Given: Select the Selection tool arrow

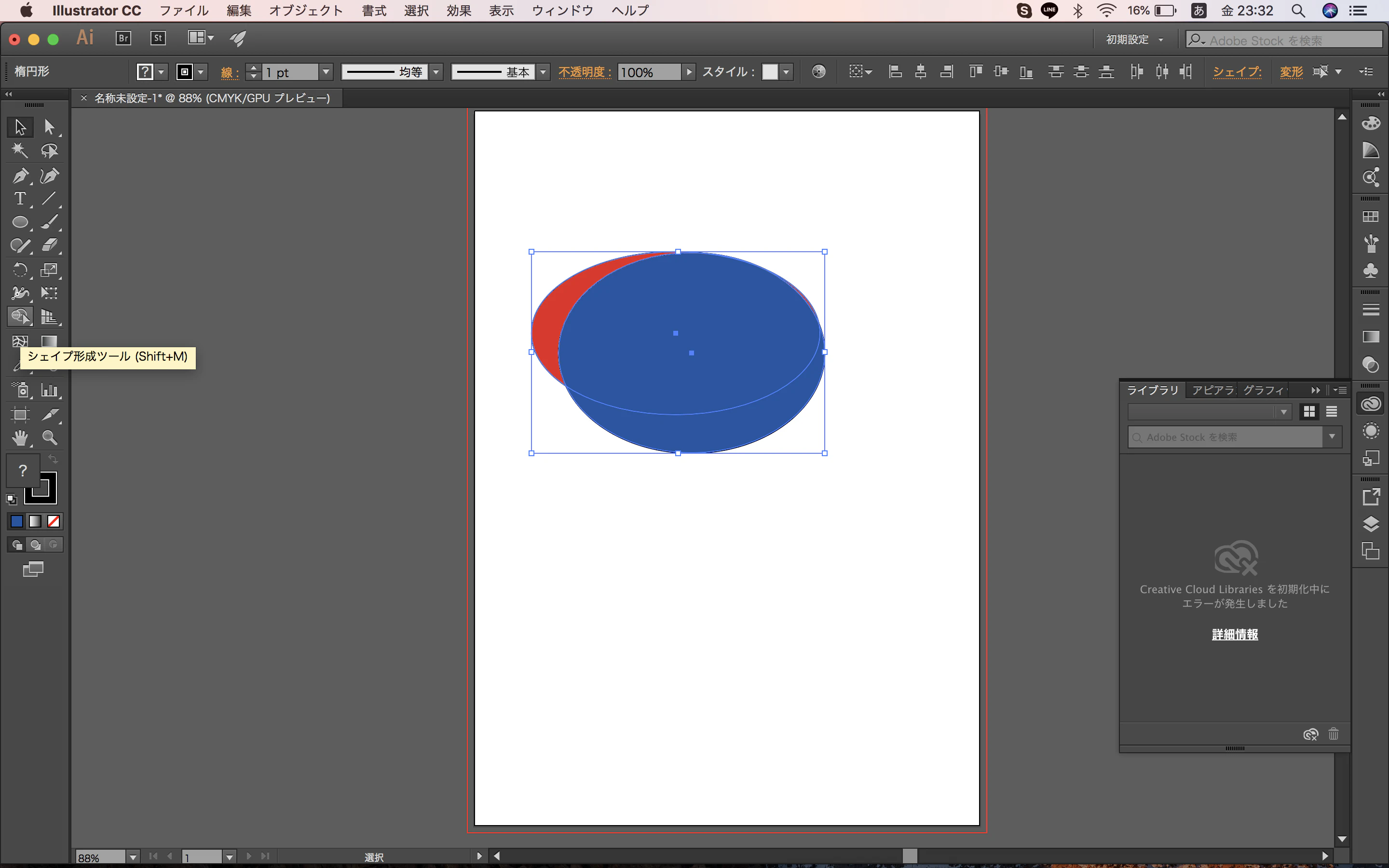Looking at the screenshot, I should coord(20,126).
